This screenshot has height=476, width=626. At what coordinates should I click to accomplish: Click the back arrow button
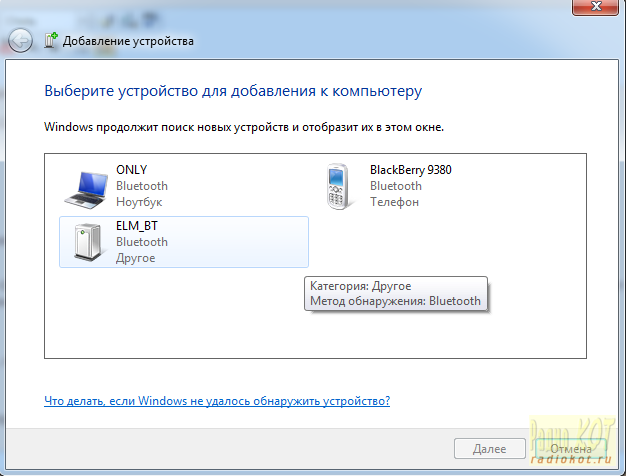[x=20, y=40]
